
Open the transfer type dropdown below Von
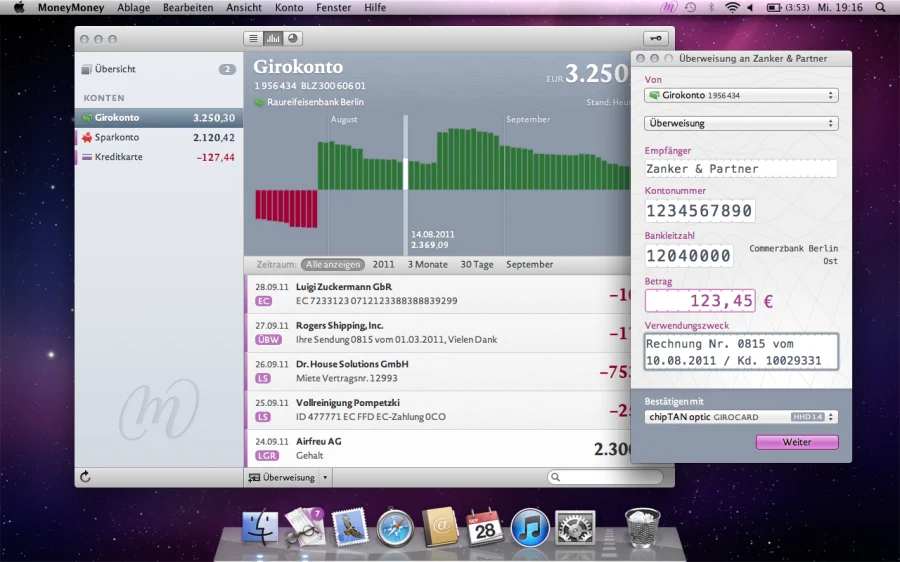point(741,123)
